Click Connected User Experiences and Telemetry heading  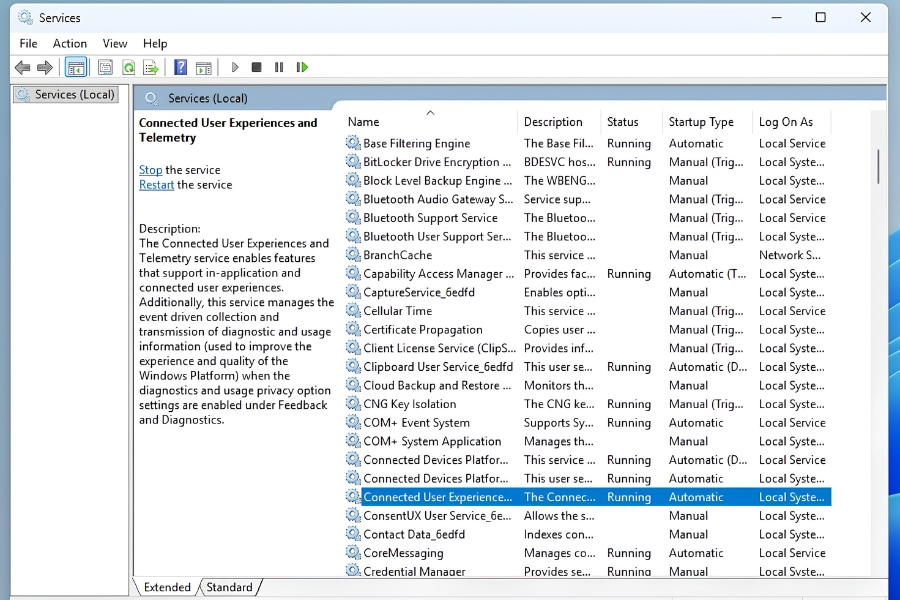(x=228, y=130)
